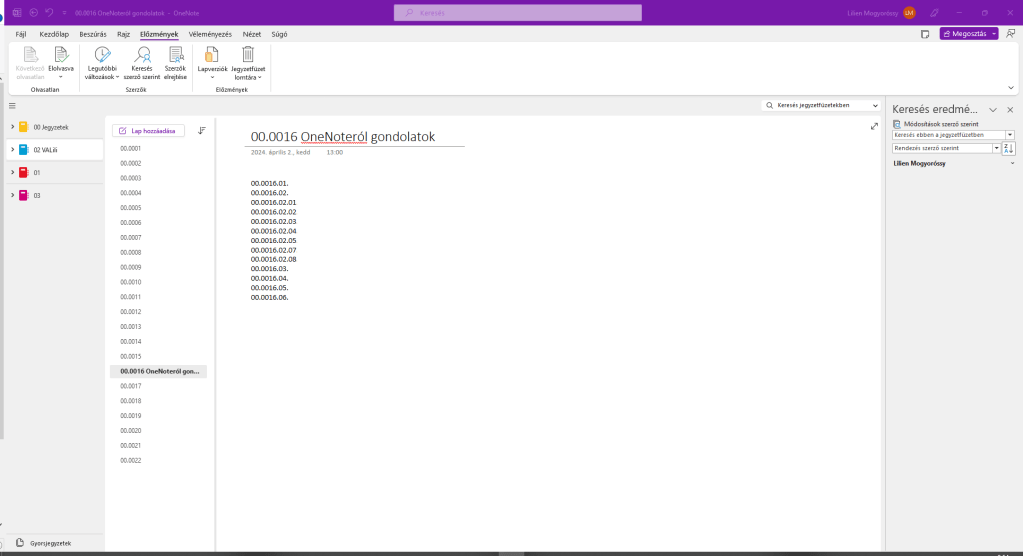Screen dimensions: 1023x556
Task: Toggle the hamburger navigation pane button
Action: [13, 105]
